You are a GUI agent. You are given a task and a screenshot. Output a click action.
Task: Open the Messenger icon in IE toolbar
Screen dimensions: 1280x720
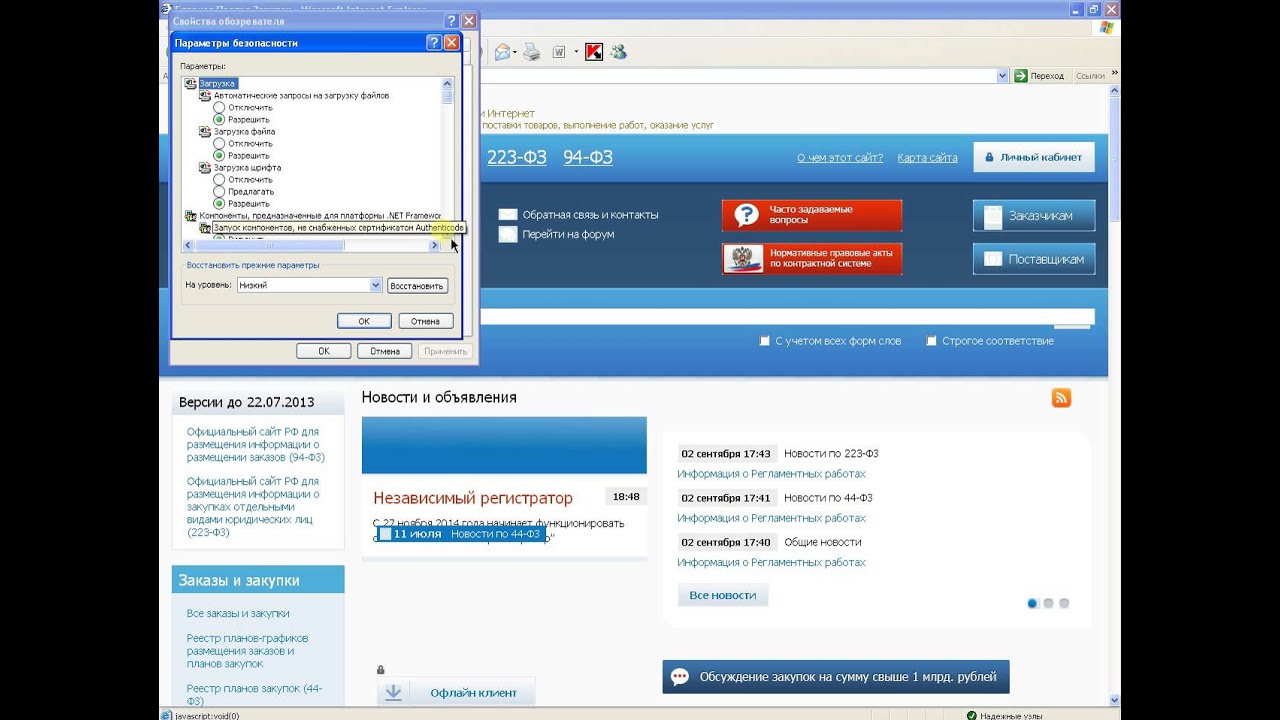619,52
